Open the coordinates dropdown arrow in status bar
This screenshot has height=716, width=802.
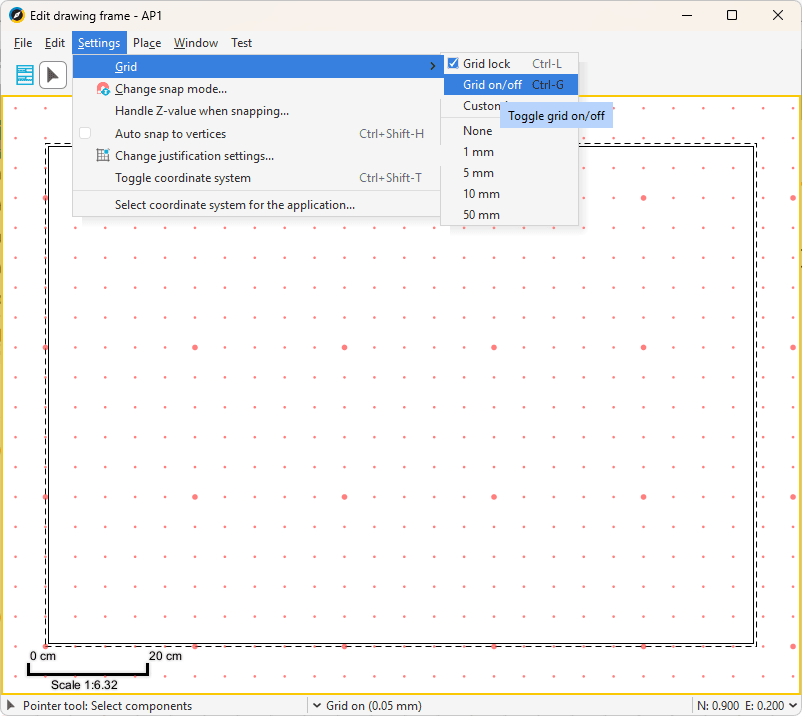tap(792, 706)
